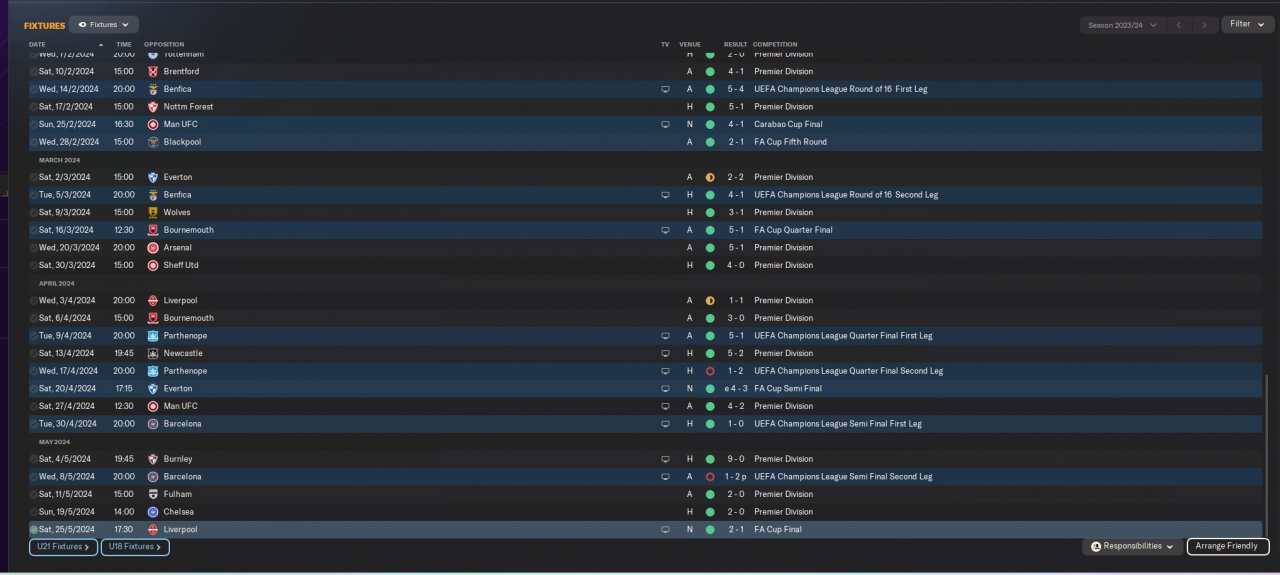Viewport: 1280px width, 575px height.
Task: Click the TV icon on FA Cup Final row
Action: [665, 529]
